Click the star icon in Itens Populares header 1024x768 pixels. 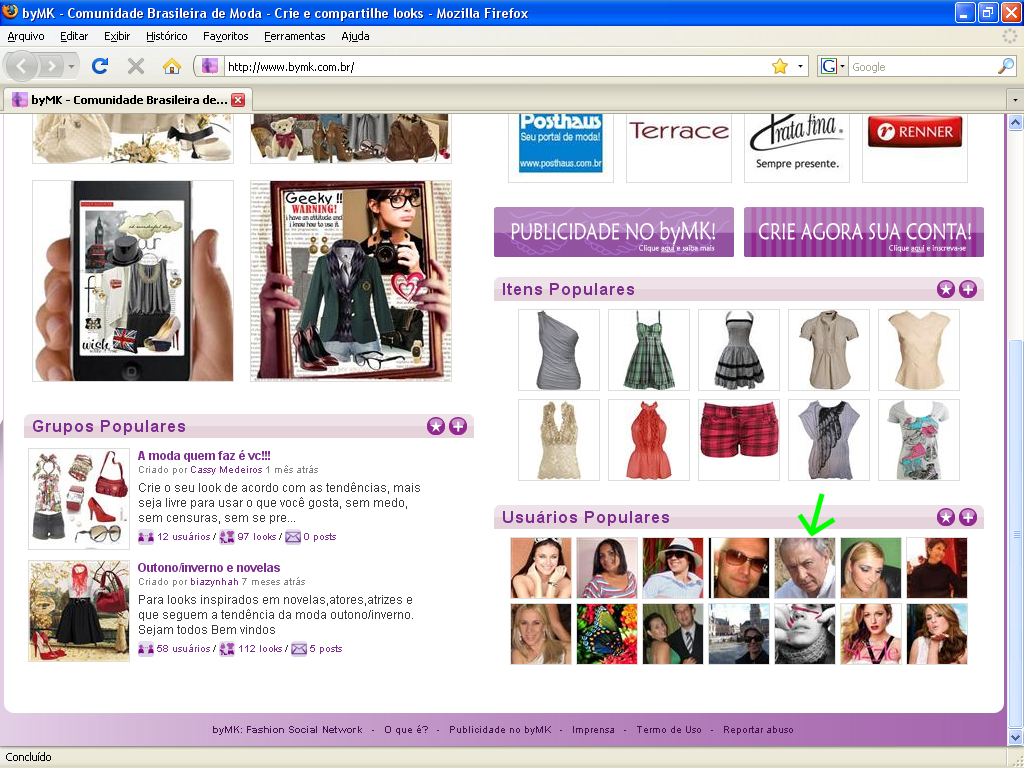pyautogui.click(x=945, y=289)
